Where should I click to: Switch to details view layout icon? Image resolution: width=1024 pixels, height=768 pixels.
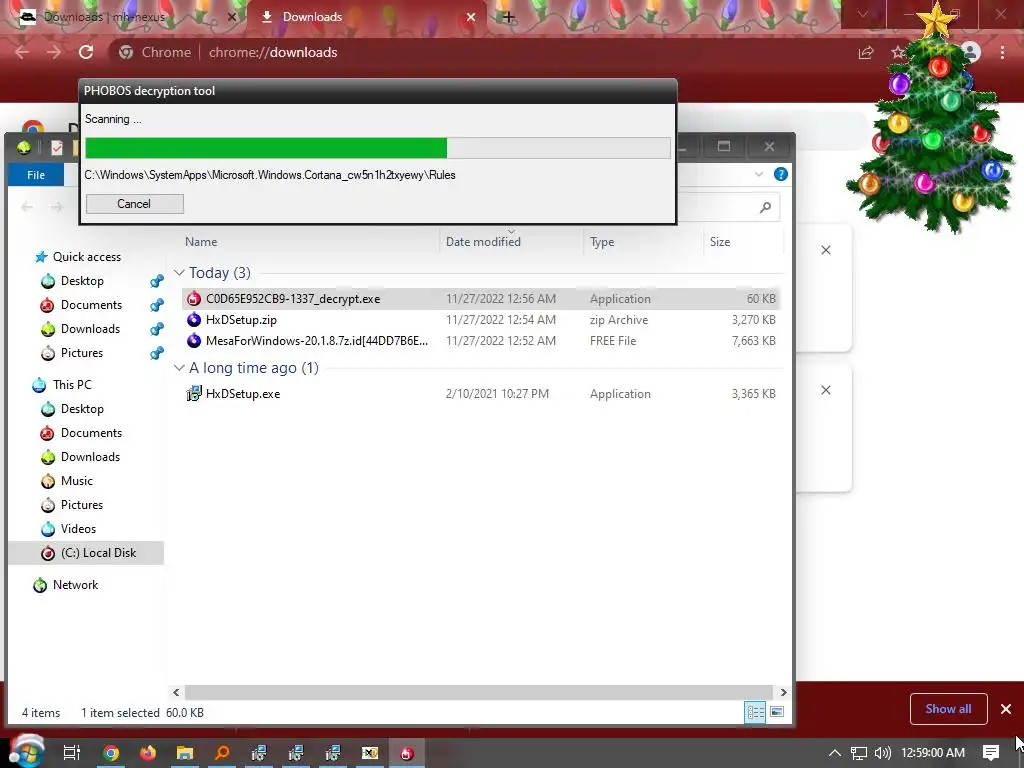(756, 712)
